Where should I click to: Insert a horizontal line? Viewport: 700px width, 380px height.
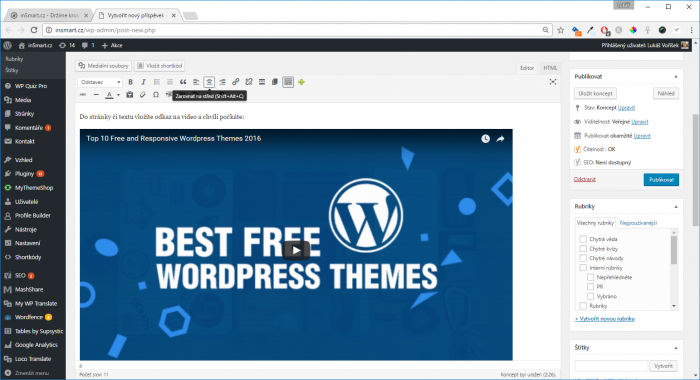pyautogui.click(x=96, y=95)
